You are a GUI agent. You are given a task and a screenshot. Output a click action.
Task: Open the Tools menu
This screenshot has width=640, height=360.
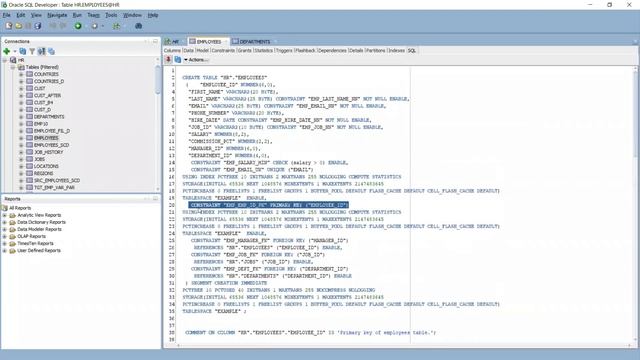click(111, 15)
